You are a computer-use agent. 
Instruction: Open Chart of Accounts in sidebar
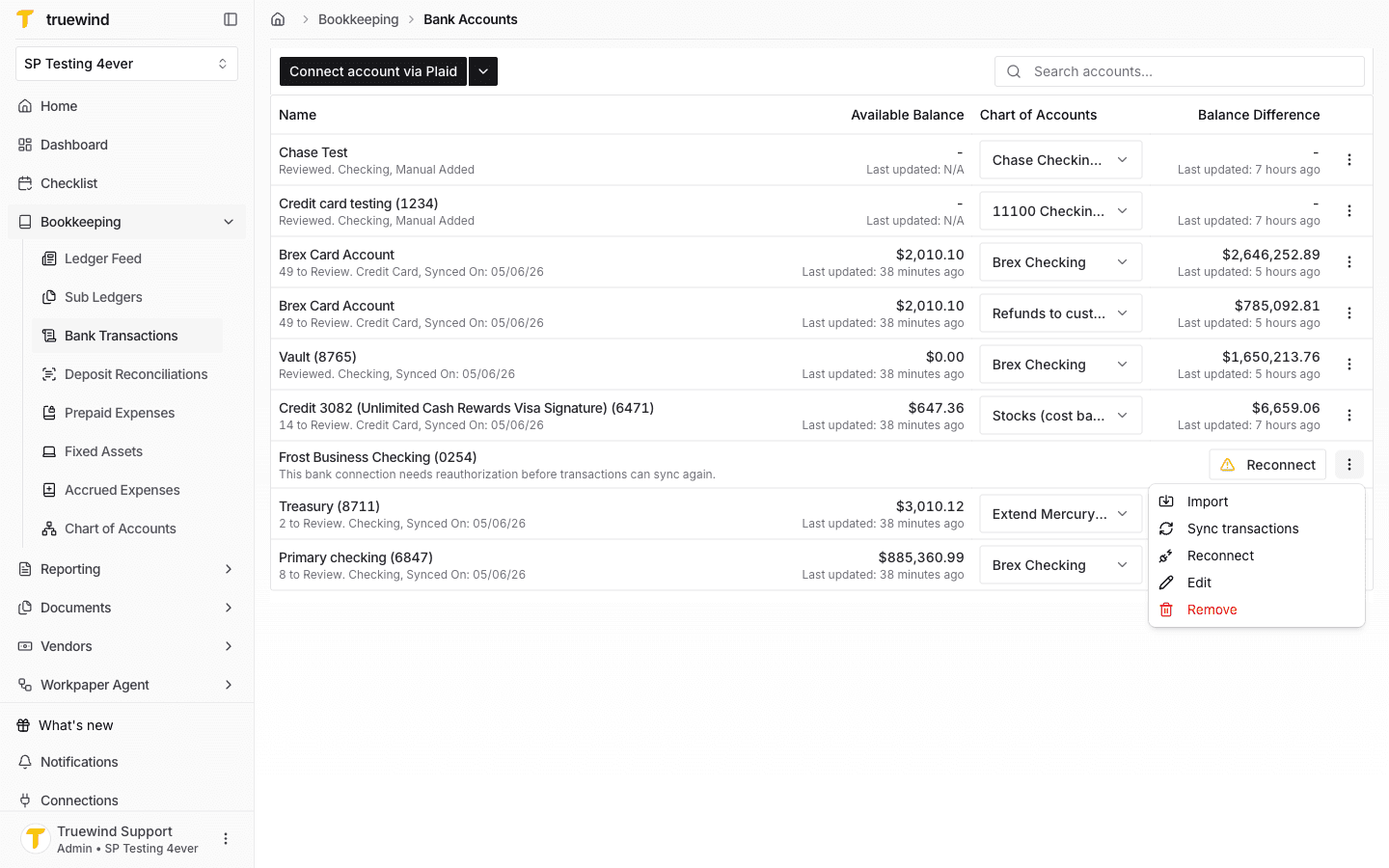(127, 529)
